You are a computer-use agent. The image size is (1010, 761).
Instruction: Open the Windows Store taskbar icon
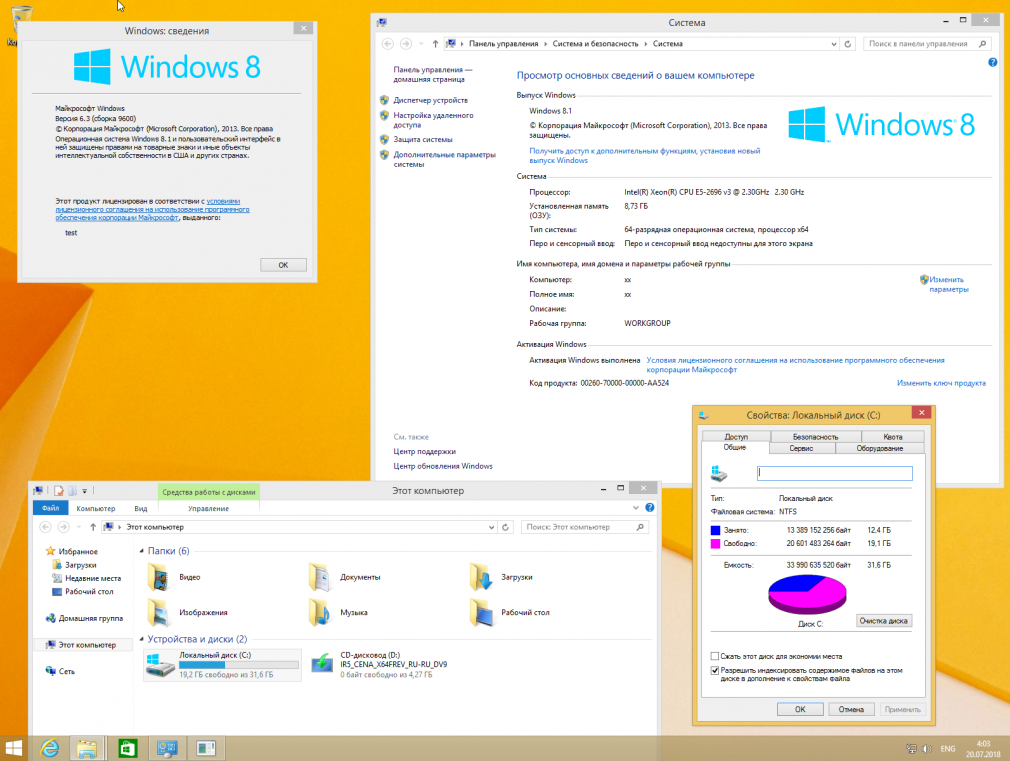point(128,748)
